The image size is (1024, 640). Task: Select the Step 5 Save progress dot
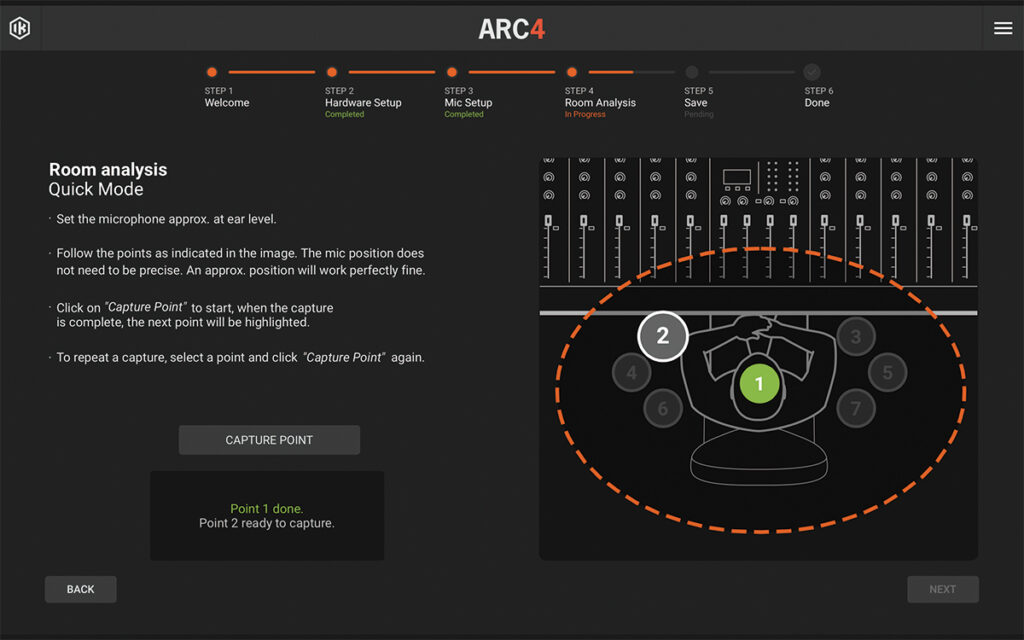[x=692, y=72]
